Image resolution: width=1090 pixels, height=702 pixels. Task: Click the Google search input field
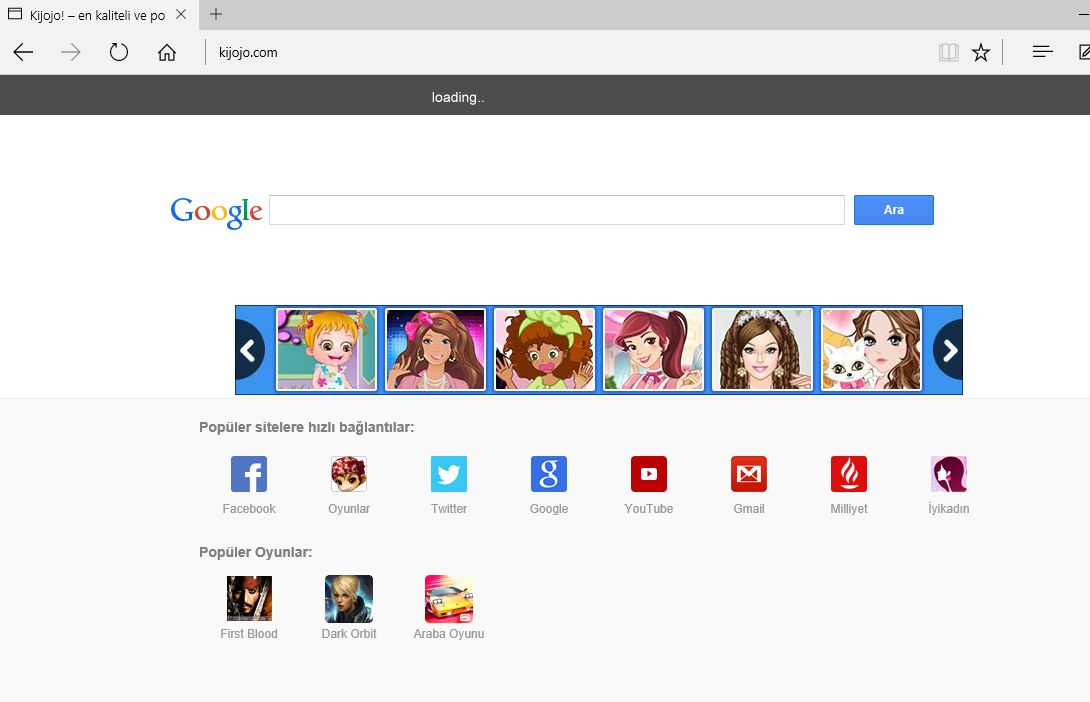(557, 210)
